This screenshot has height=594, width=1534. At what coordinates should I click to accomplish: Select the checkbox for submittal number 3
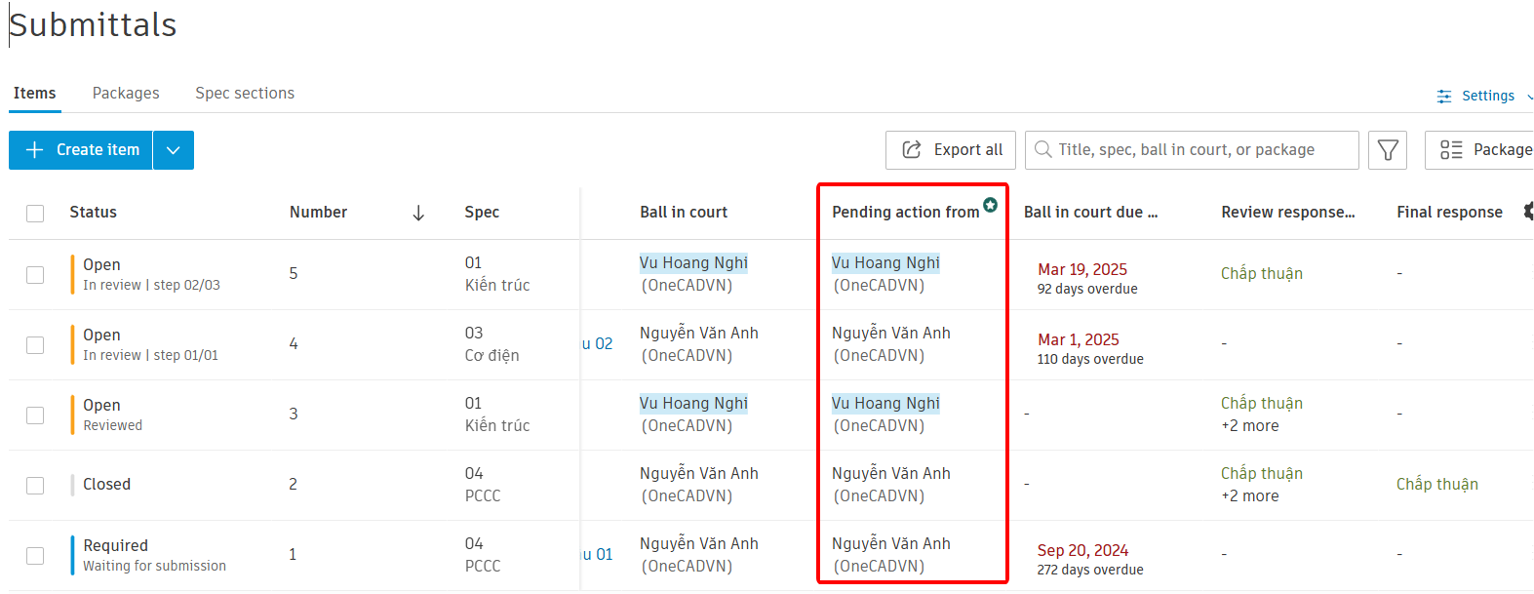pyautogui.click(x=35, y=415)
